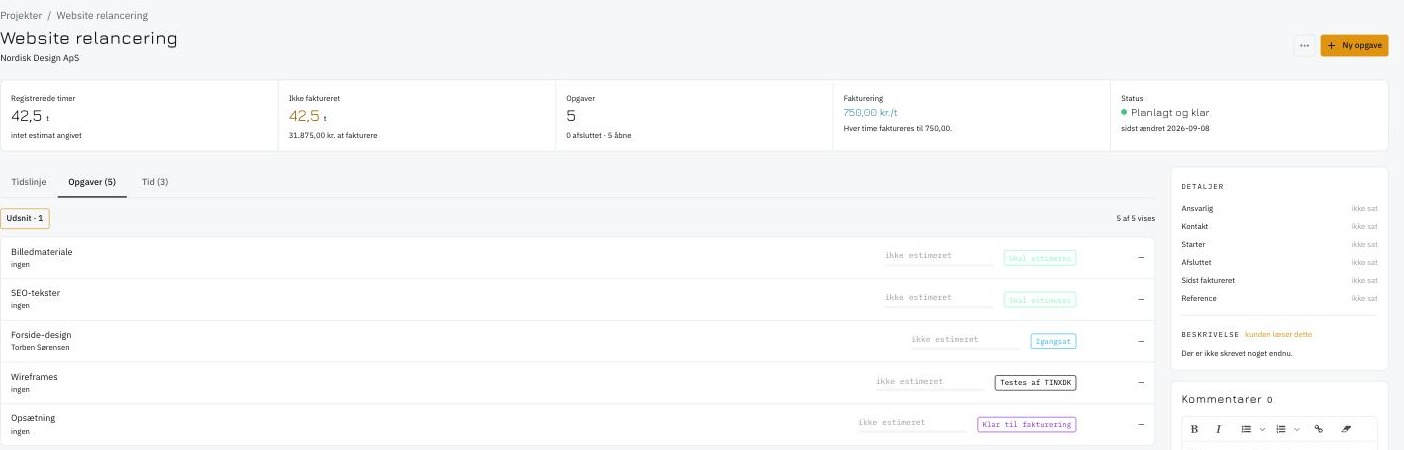Open the Opsætning task

[577, 424]
